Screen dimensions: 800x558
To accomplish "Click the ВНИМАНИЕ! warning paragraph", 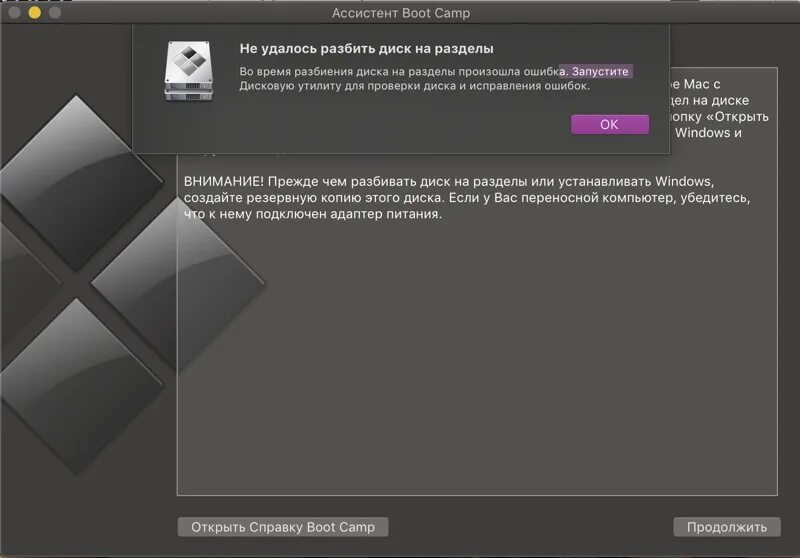I will pyautogui.click(x=467, y=197).
